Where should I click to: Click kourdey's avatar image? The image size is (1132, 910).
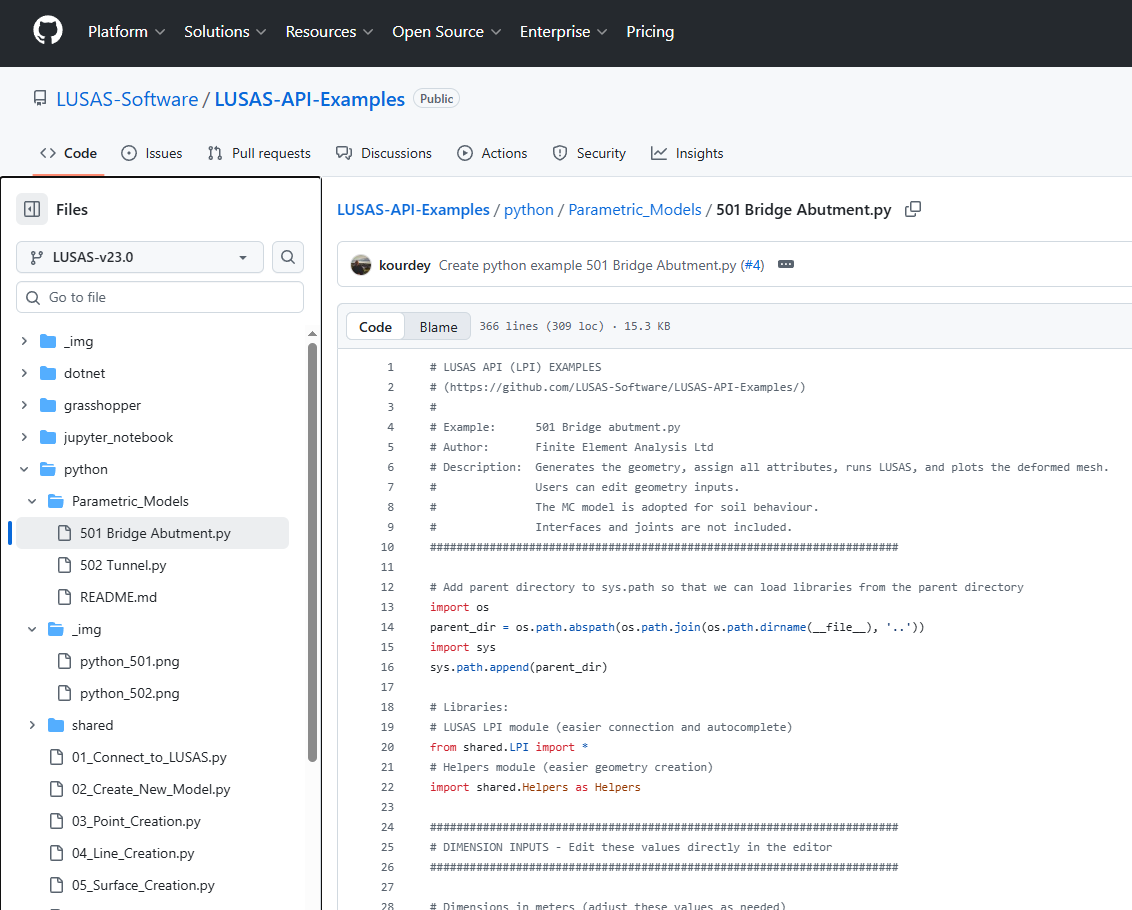[361, 265]
